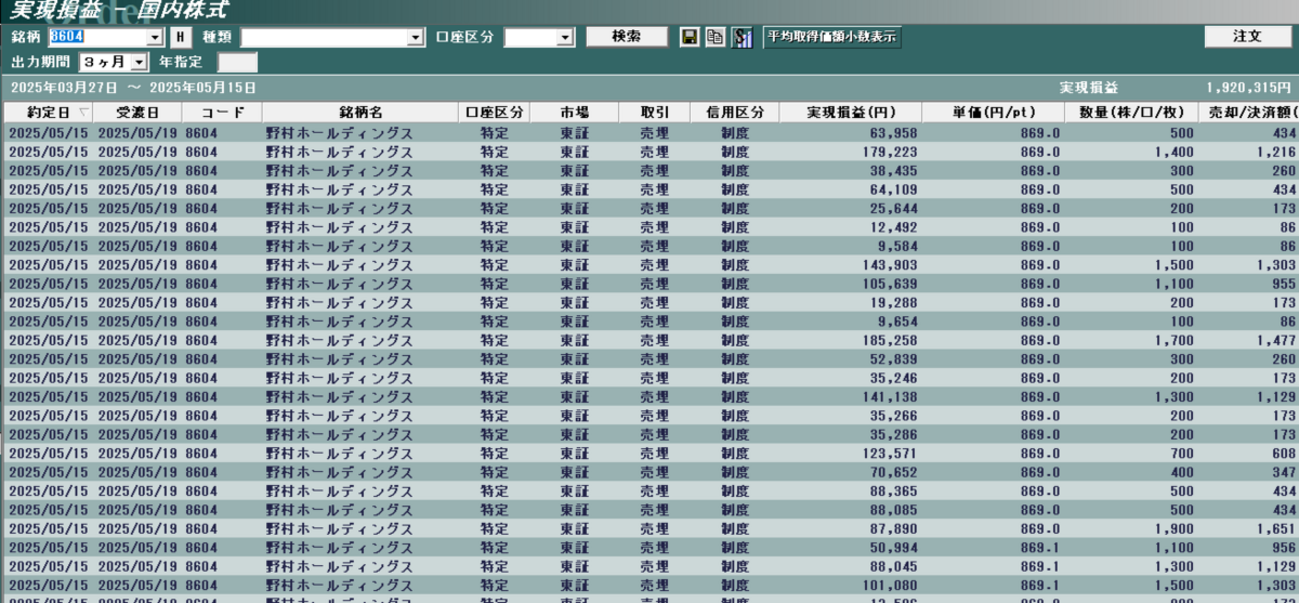Open the 銘柄 code dropdown arrow
The height and width of the screenshot is (603, 1299).
(154, 37)
